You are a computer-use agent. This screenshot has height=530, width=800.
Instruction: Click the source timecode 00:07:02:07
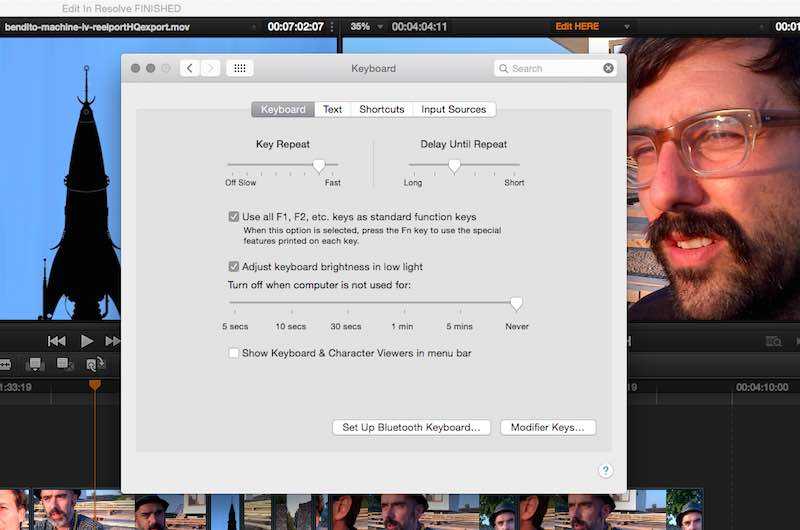click(295, 27)
